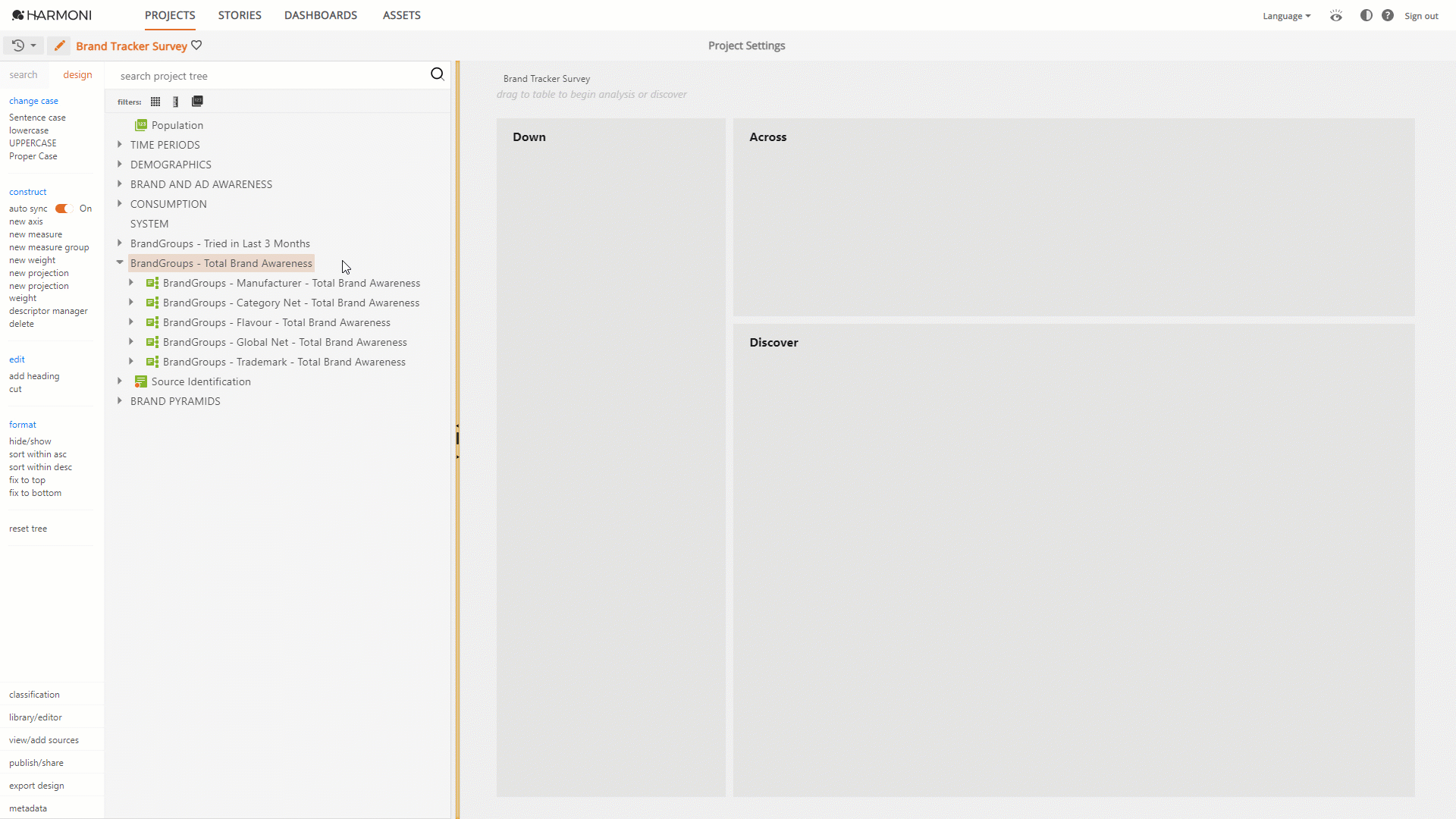
Task: Open publish/share
Action: 36,763
